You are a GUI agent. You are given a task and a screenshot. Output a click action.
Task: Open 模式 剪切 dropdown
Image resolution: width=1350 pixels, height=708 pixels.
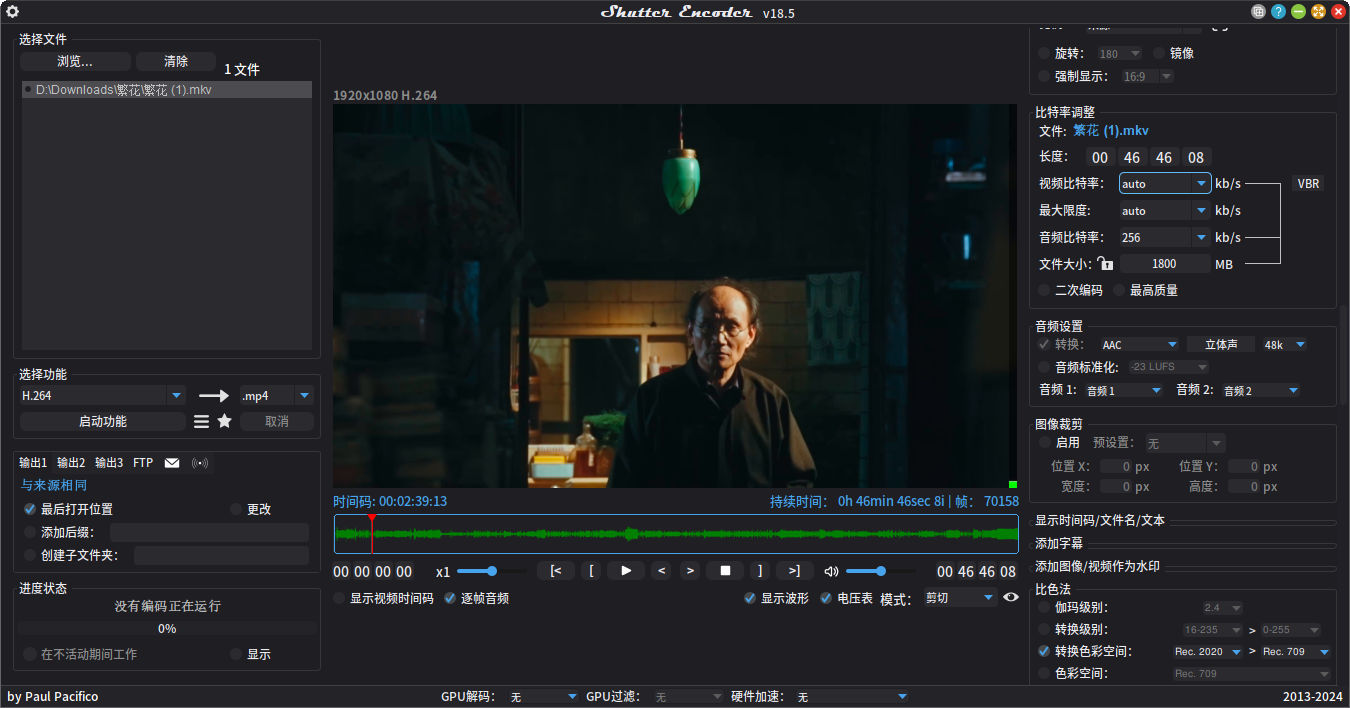click(959, 598)
